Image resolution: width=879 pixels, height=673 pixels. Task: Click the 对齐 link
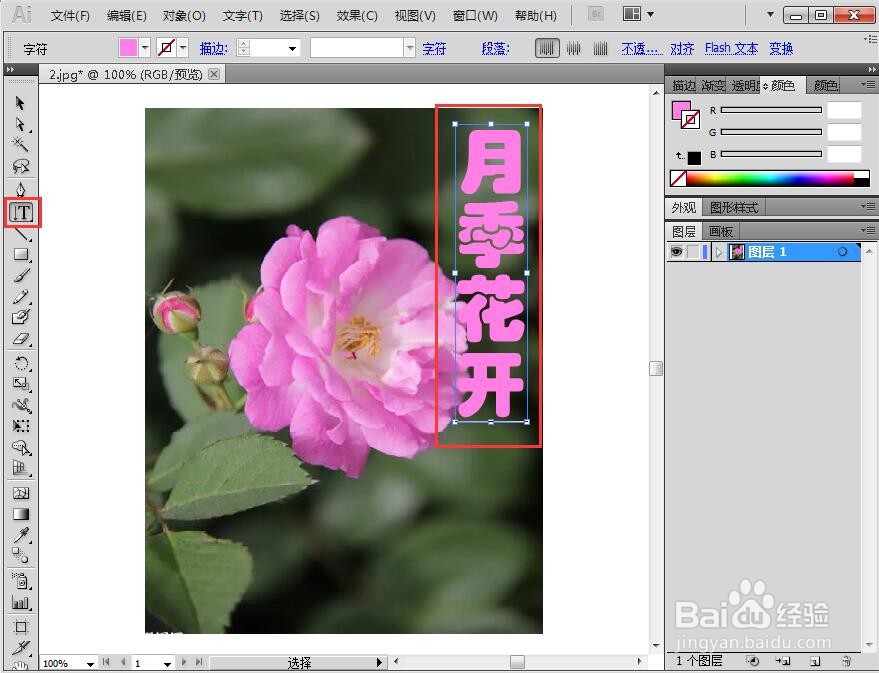coord(682,49)
